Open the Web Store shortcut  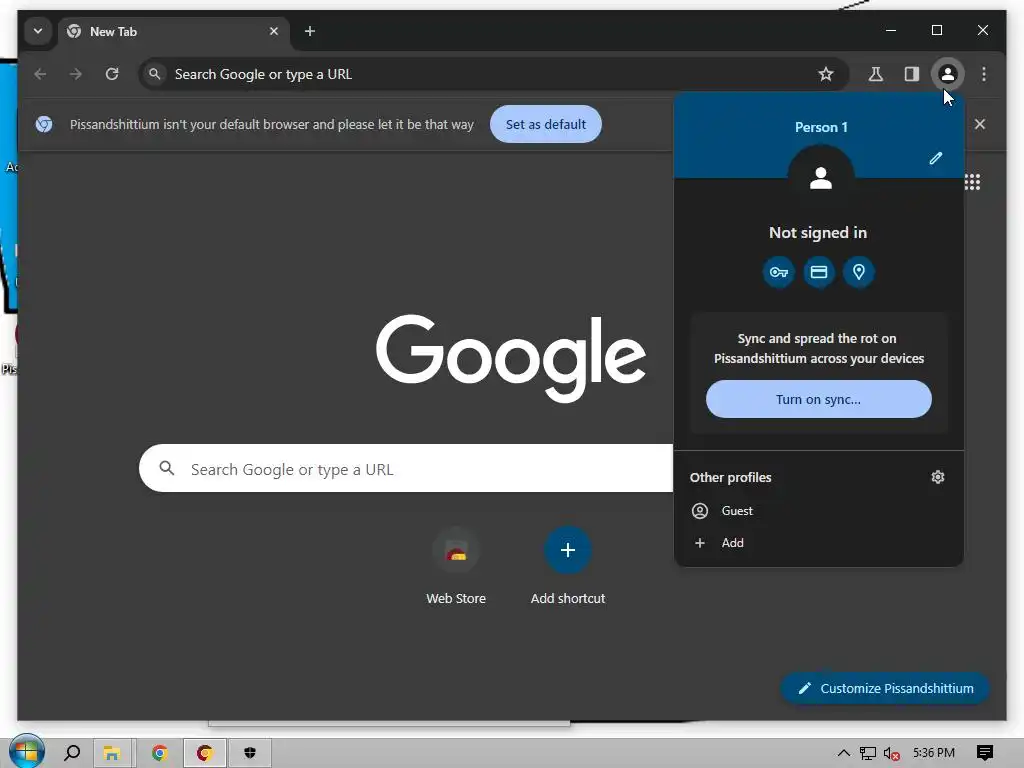456,567
